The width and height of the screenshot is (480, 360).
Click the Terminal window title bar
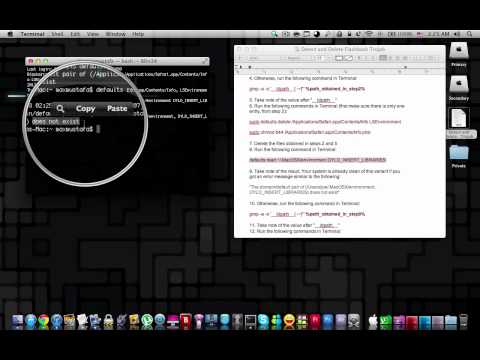tap(117, 61)
